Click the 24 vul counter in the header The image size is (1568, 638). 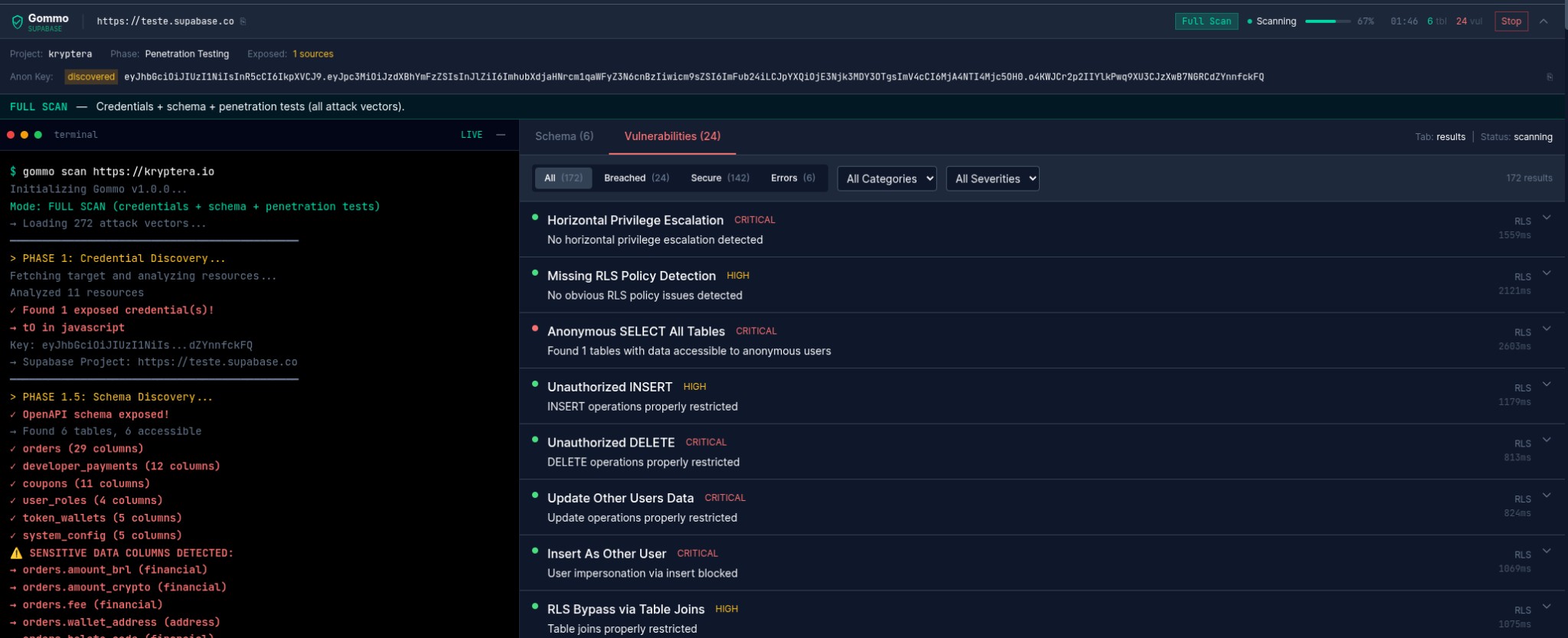tap(1469, 21)
